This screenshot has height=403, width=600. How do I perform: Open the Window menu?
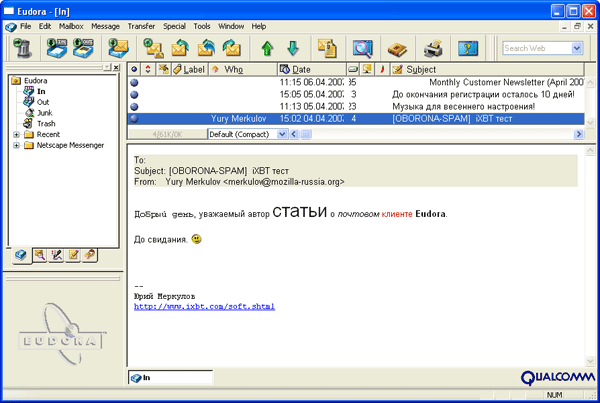231,26
